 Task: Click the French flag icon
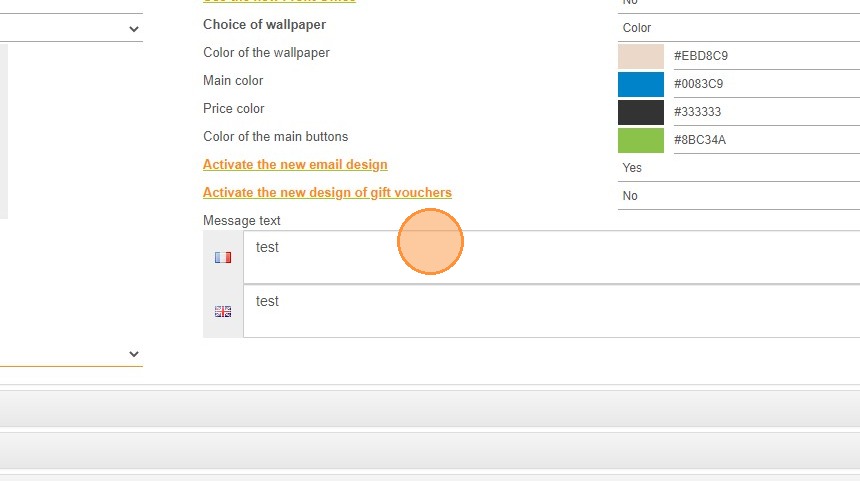pos(223,257)
